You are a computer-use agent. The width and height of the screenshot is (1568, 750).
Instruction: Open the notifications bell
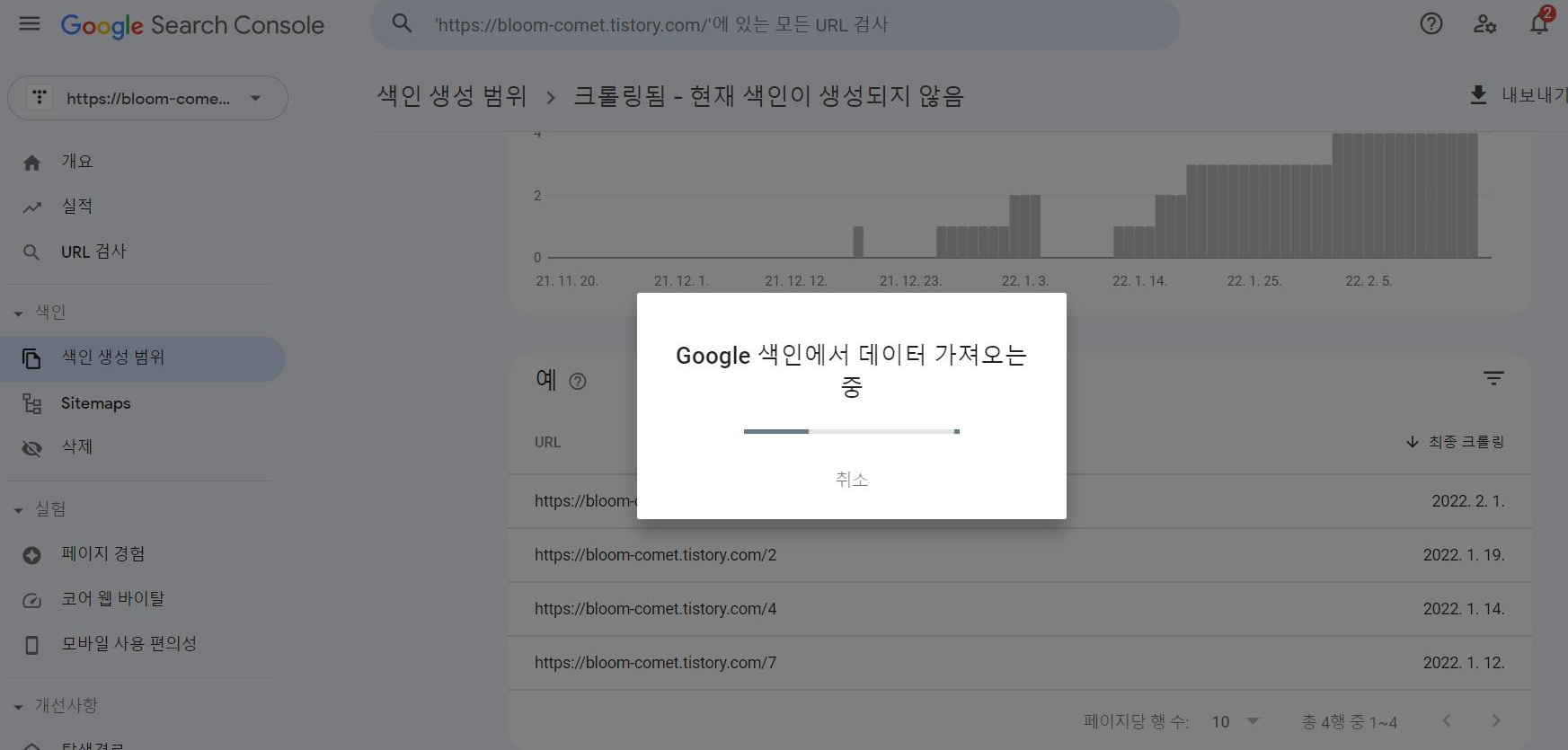click(x=1539, y=24)
